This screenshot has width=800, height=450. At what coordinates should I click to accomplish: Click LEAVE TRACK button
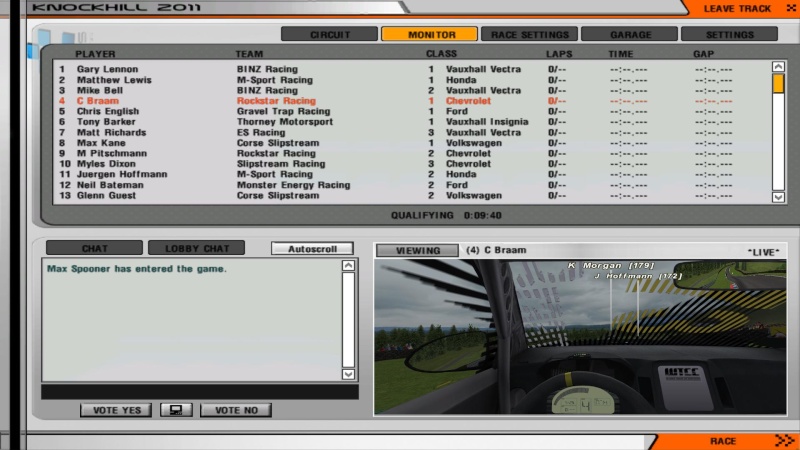coord(737,8)
